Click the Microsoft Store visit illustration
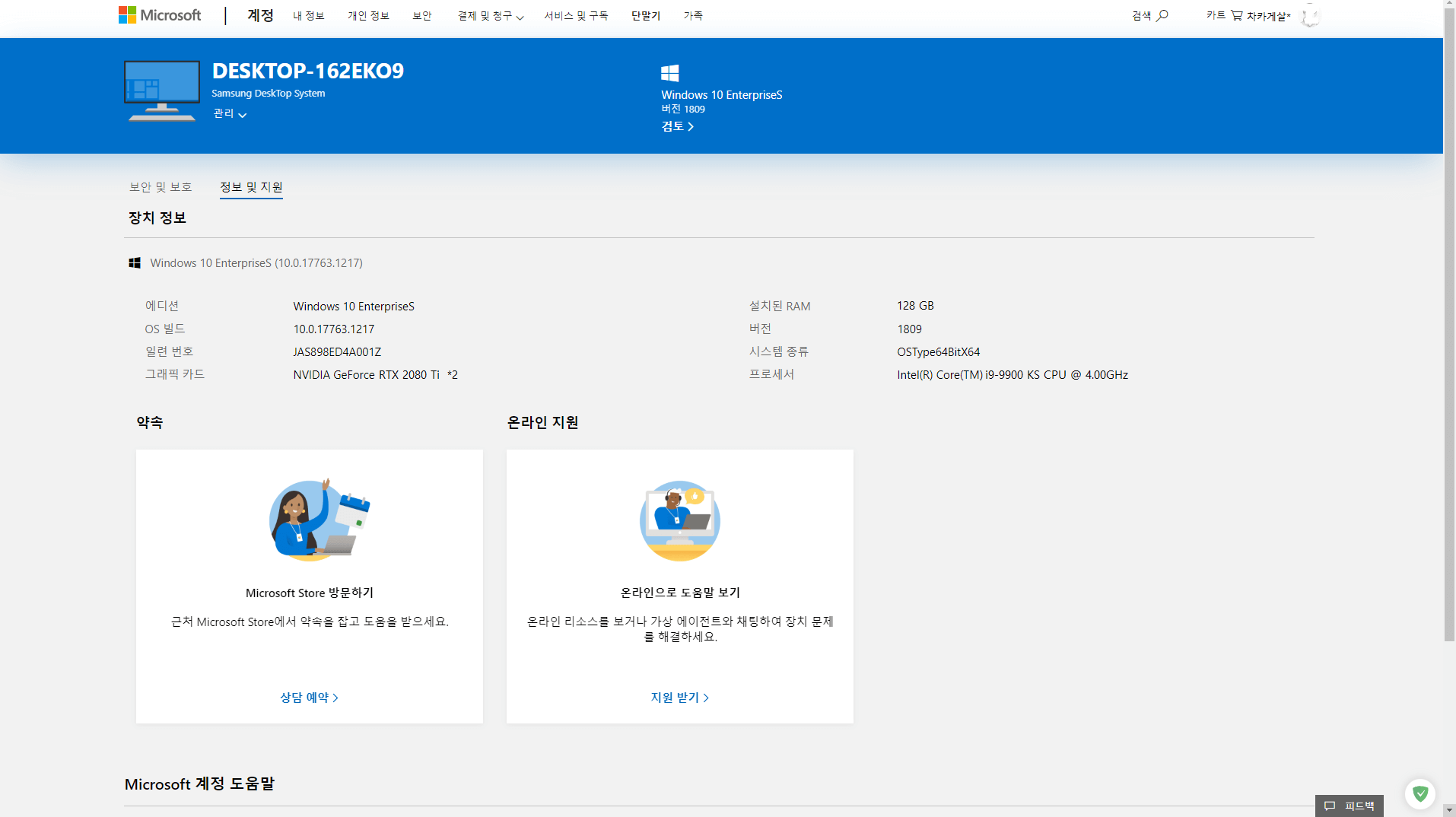Screen dimensions: 1456x817 tap(319, 520)
